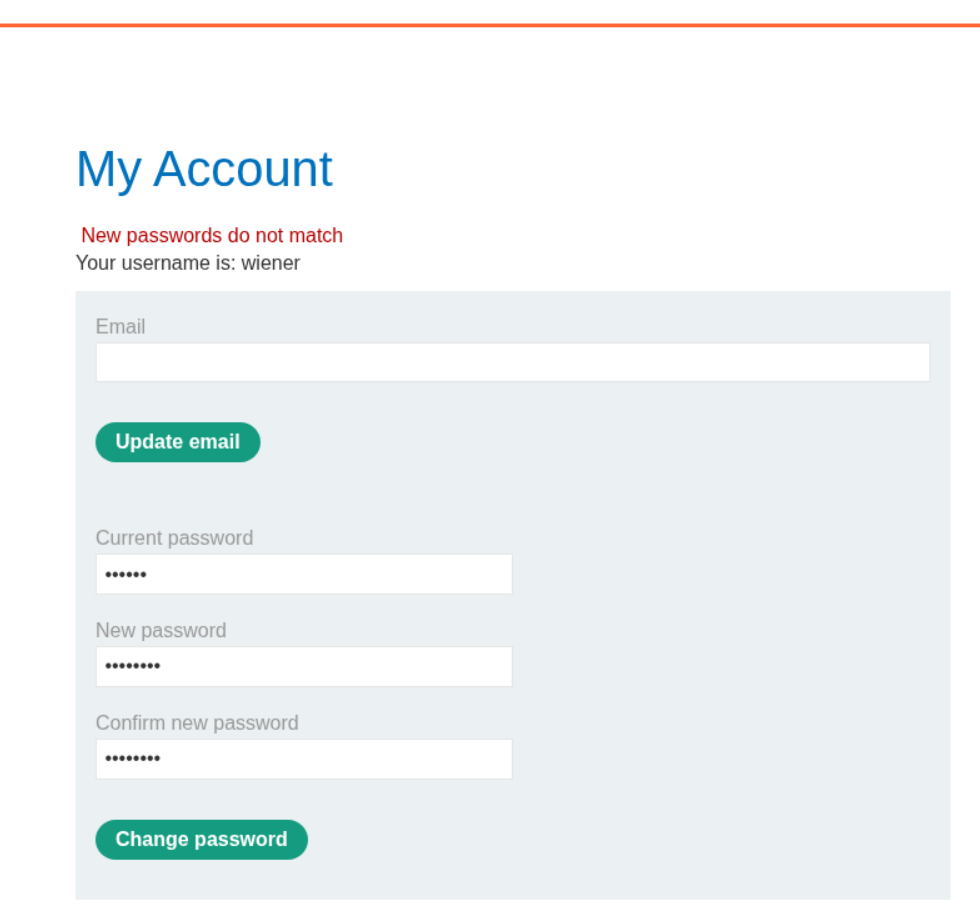Click the masked dots in New password
980x922 pixels.
tap(132, 667)
